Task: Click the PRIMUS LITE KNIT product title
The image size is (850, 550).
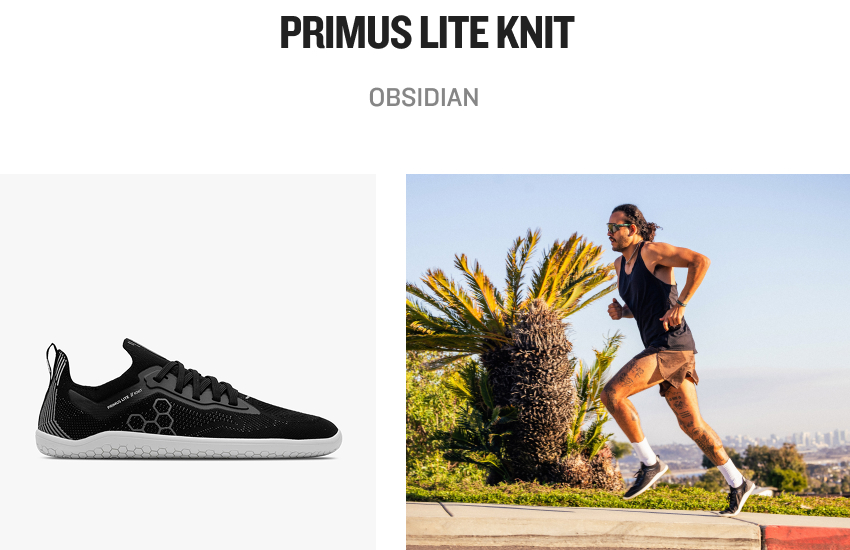Action: point(427,33)
